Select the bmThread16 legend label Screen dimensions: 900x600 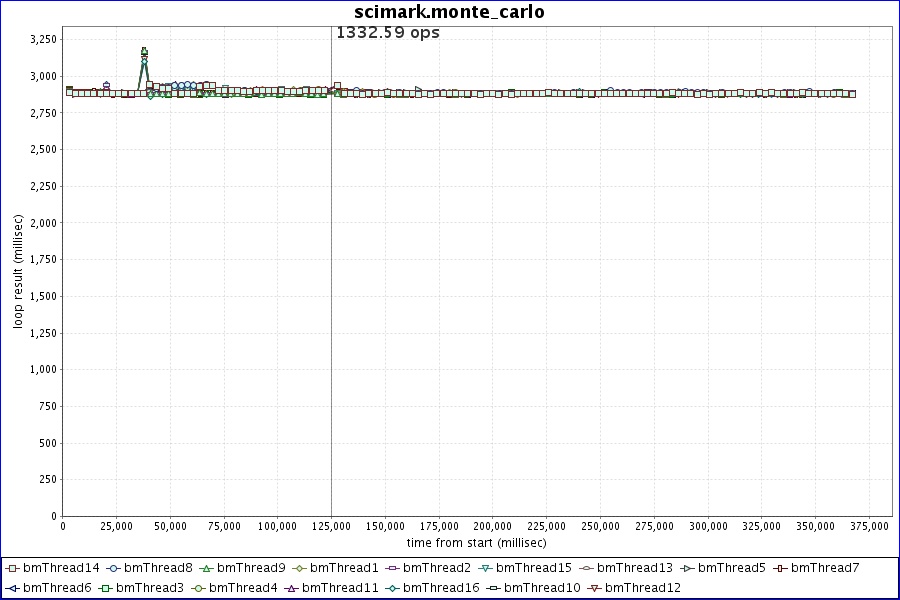point(441,588)
